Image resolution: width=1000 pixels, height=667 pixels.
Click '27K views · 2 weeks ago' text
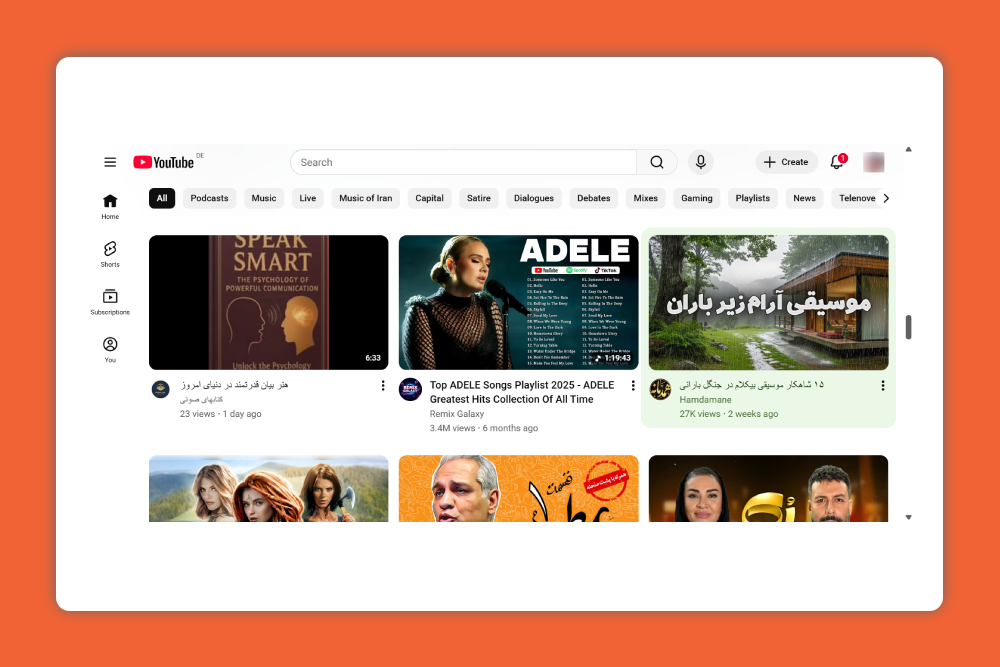728,414
